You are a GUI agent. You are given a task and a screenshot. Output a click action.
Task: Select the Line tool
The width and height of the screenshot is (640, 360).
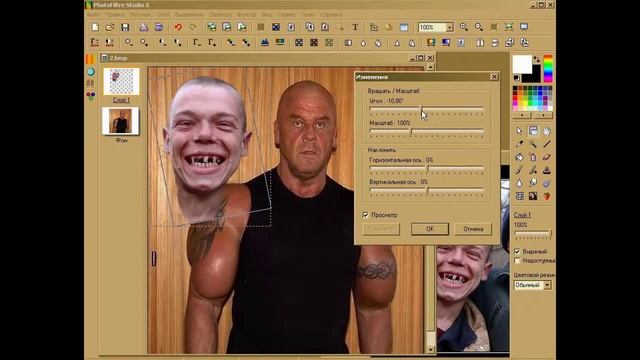(547, 144)
